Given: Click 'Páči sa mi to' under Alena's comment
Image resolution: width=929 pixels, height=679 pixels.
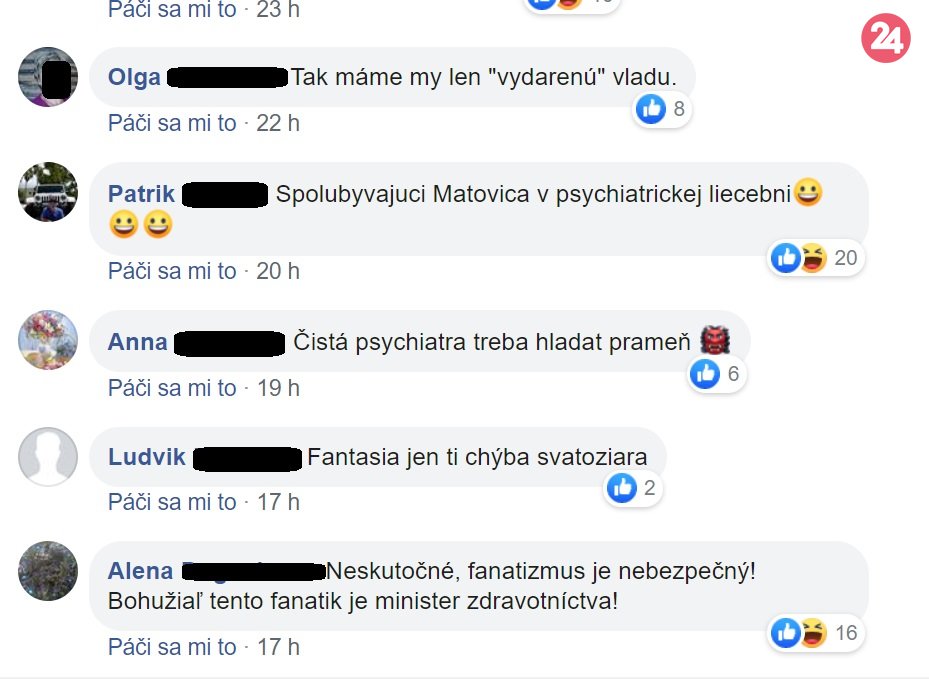Looking at the screenshot, I should (172, 647).
